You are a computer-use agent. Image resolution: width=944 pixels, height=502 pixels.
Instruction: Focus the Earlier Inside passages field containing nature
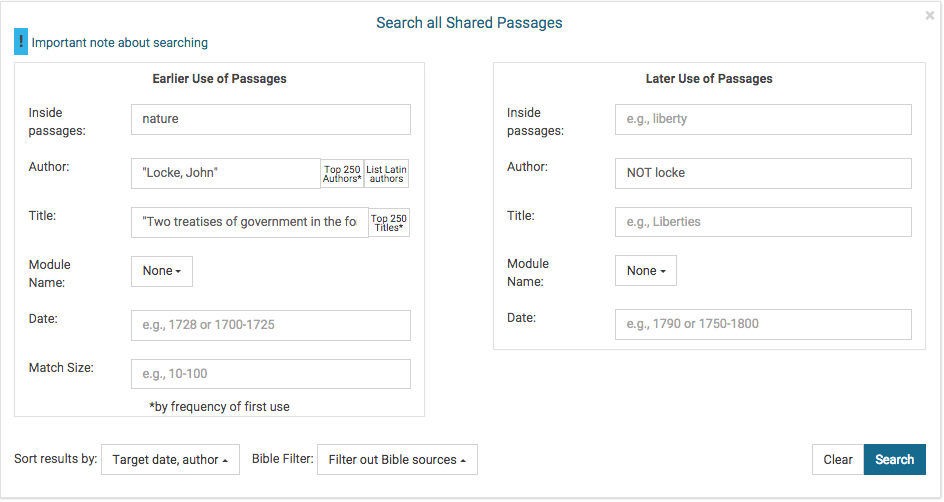pyautogui.click(x=270, y=119)
